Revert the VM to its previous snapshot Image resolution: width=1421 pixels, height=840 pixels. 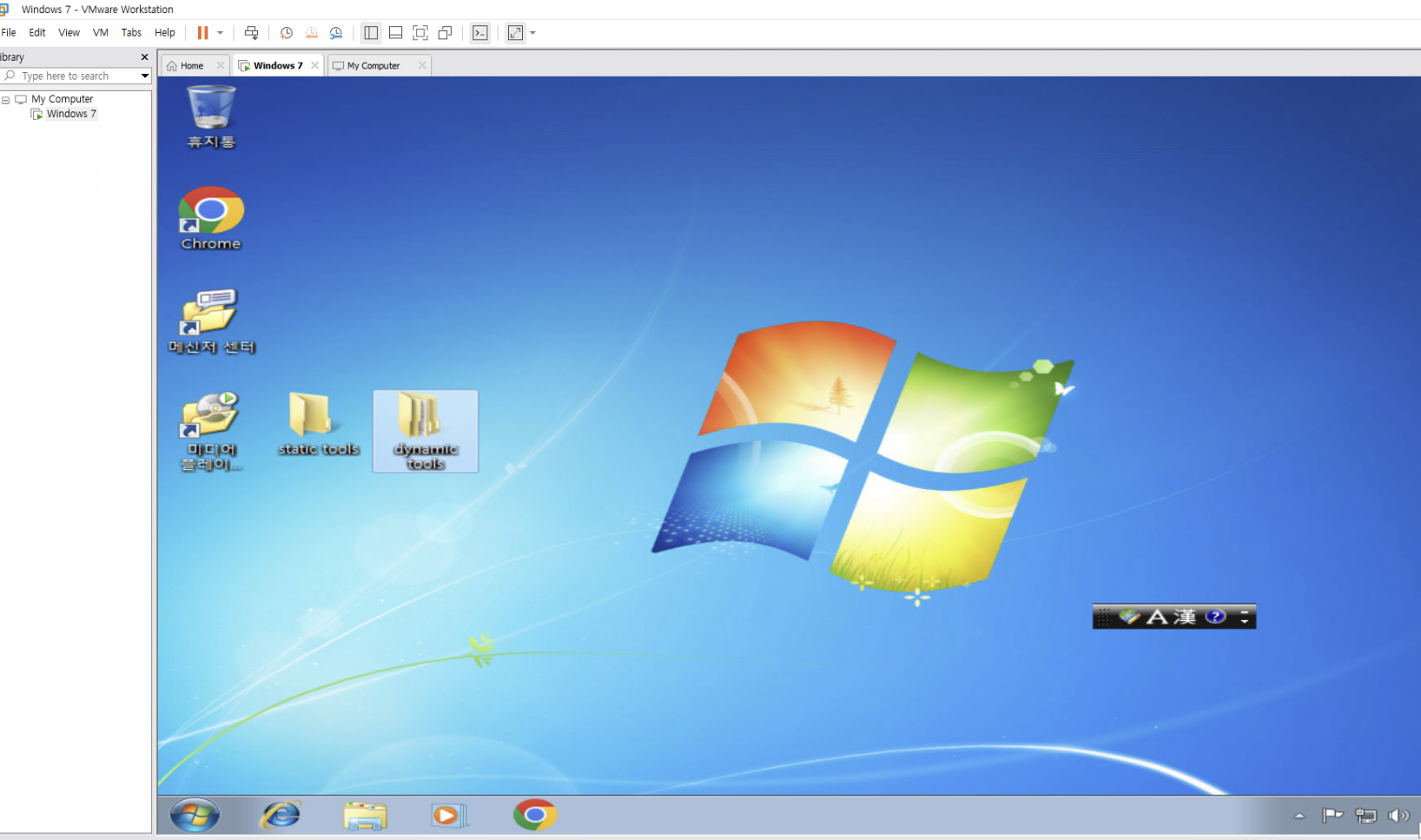(x=311, y=33)
